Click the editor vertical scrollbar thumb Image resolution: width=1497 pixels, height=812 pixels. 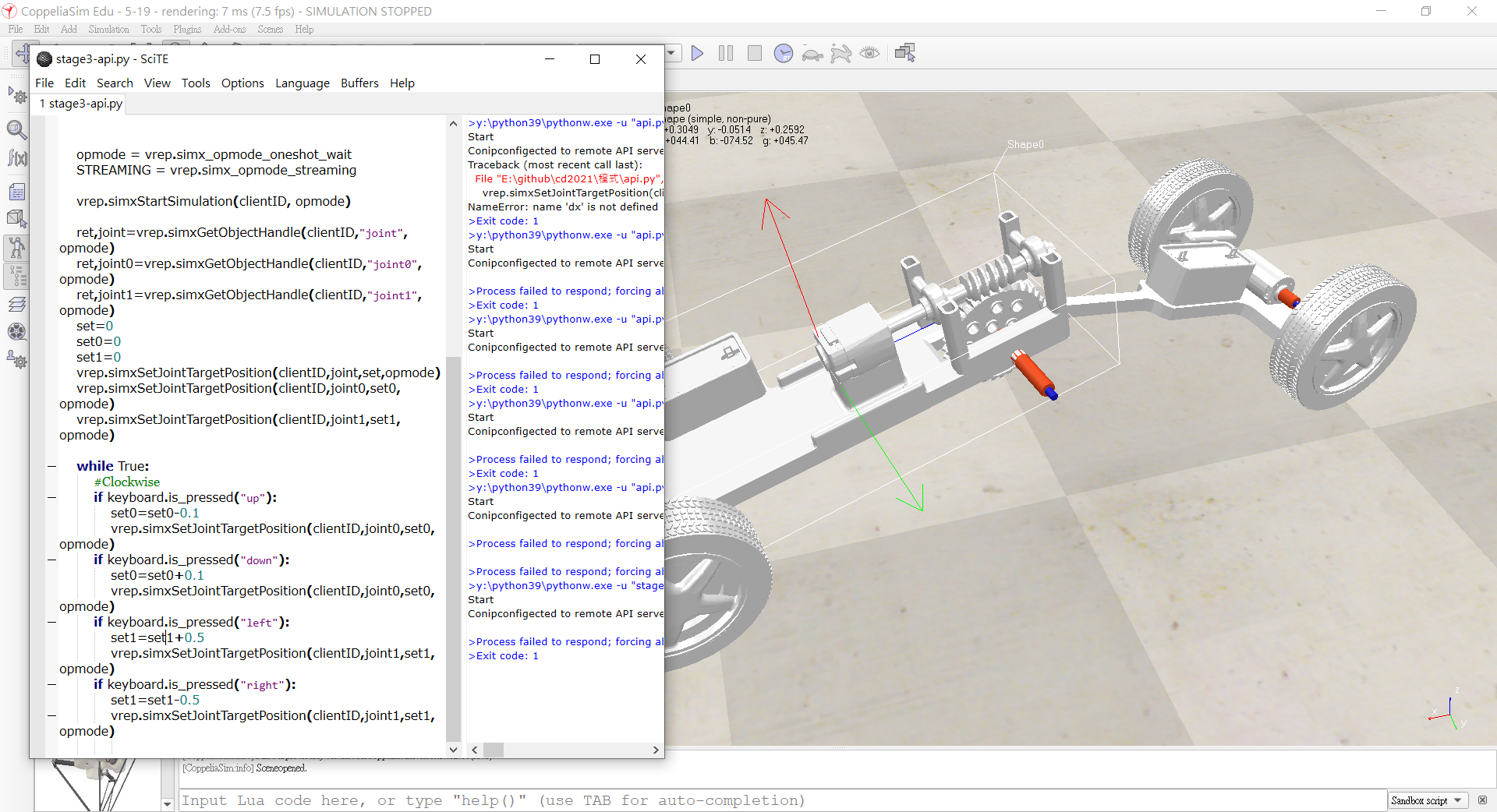click(453, 549)
